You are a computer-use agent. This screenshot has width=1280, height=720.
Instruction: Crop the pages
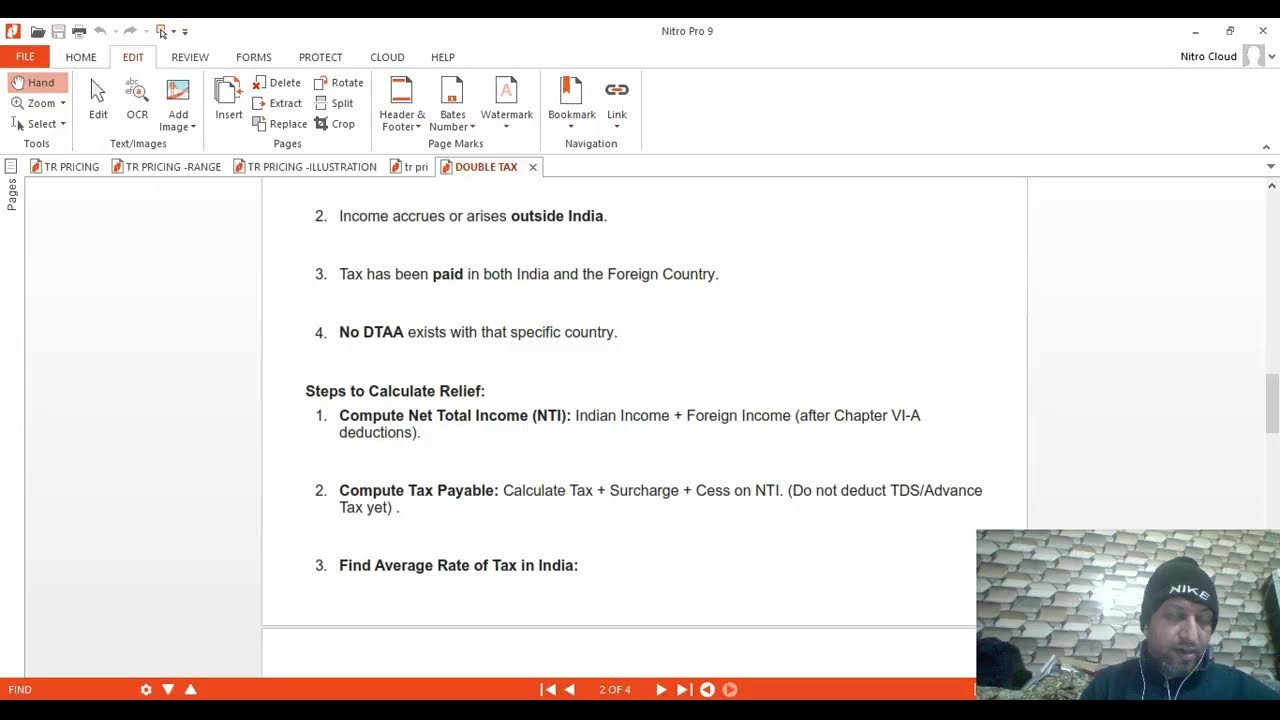point(335,124)
